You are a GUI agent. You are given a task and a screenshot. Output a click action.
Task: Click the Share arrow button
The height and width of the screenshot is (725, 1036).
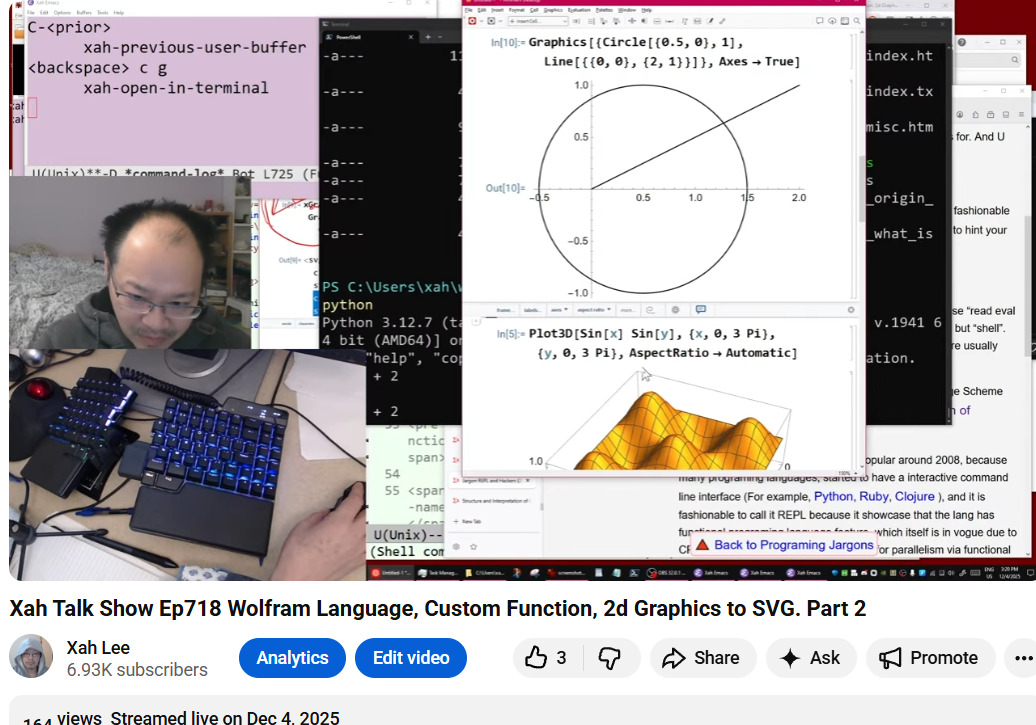pyautogui.click(x=701, y=658)
